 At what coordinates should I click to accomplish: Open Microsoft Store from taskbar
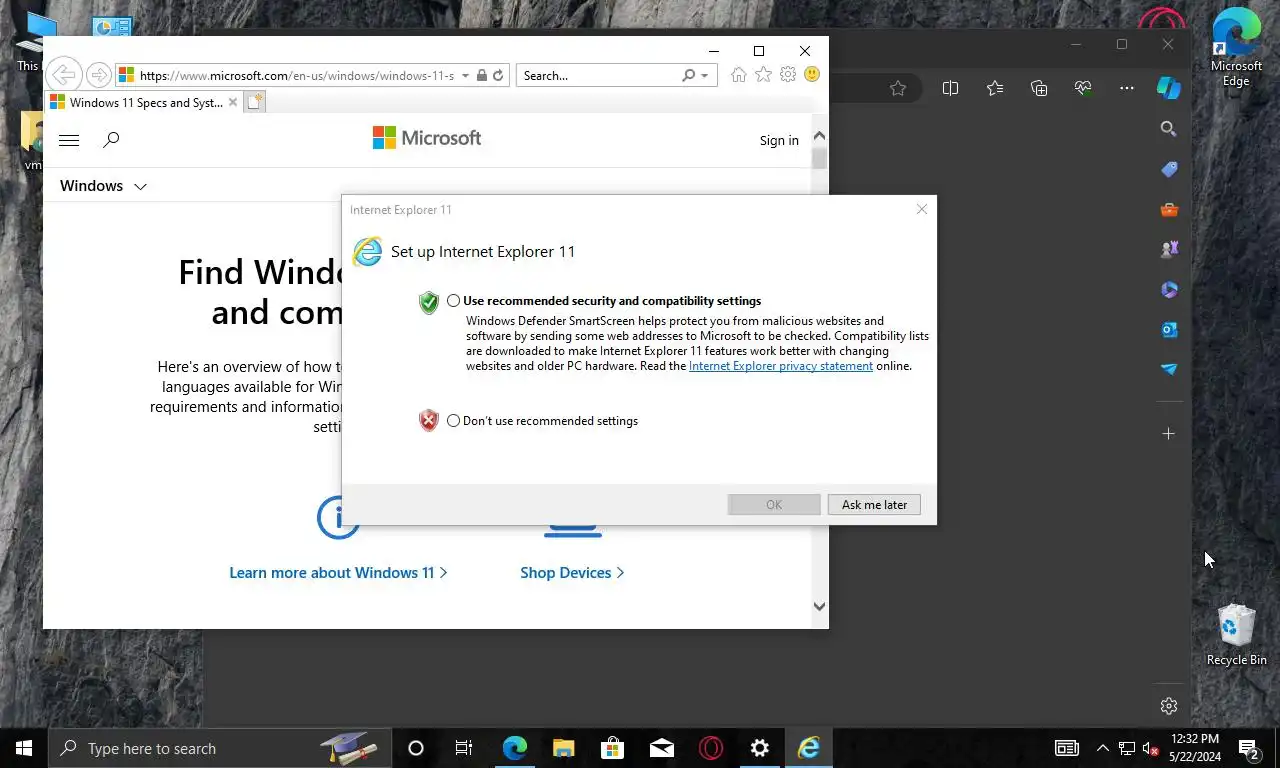(612, 748)
